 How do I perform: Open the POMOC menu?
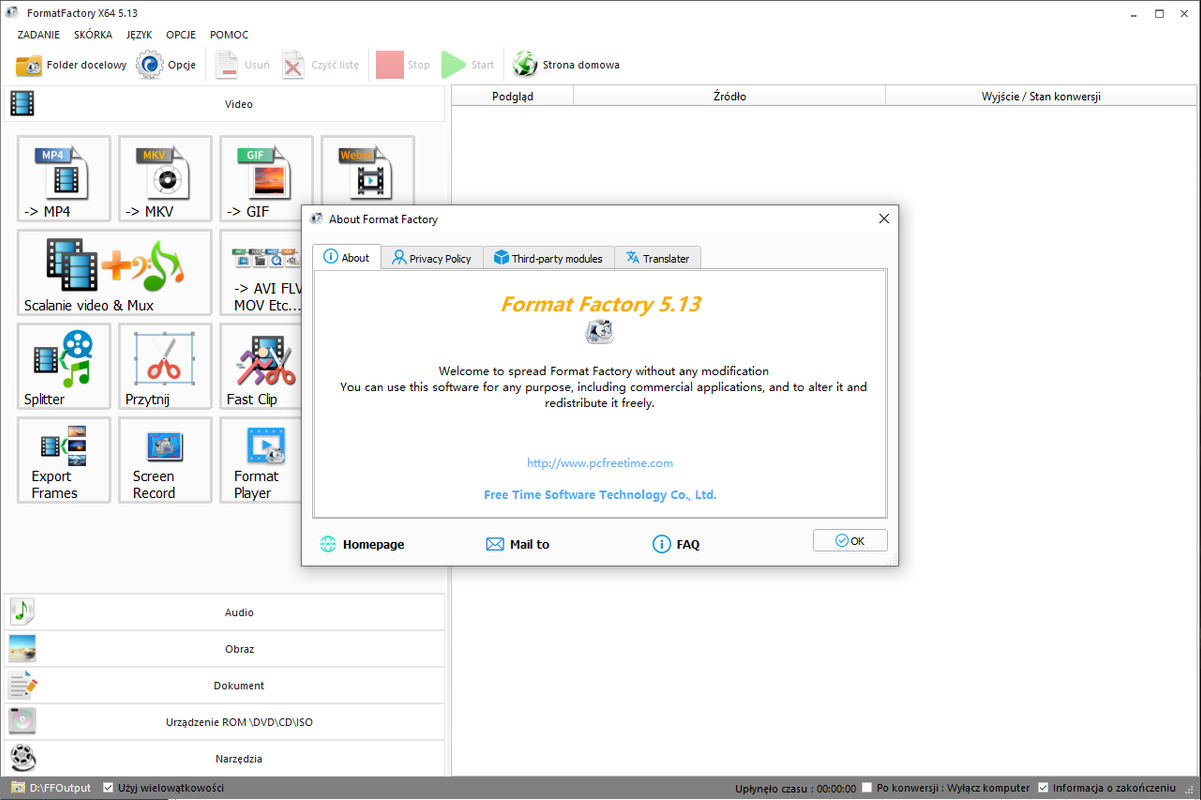[x=229, y=35]
